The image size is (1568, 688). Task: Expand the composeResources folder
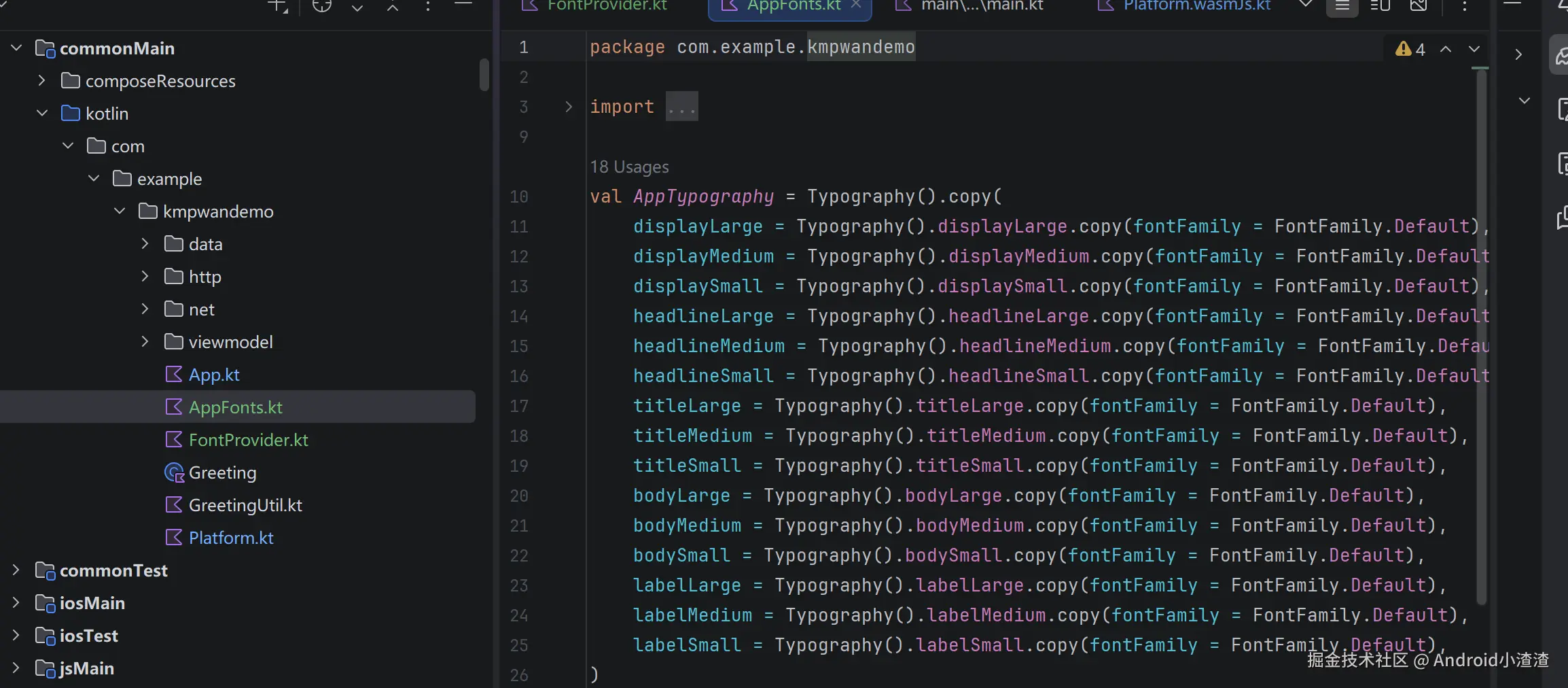click(41, 81)
